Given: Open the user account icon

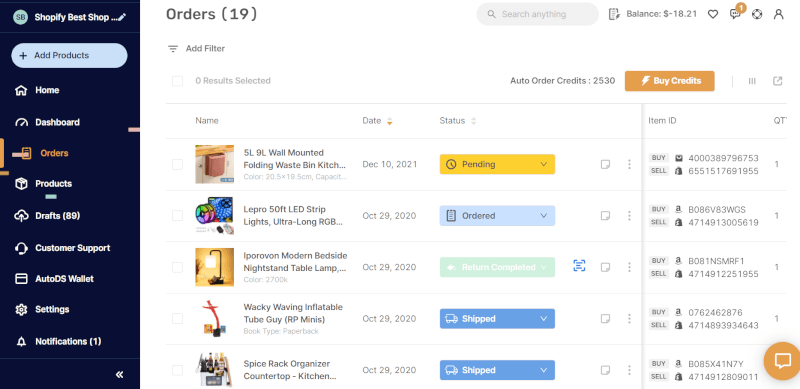Looking at the screenshot, I should 778,14.
